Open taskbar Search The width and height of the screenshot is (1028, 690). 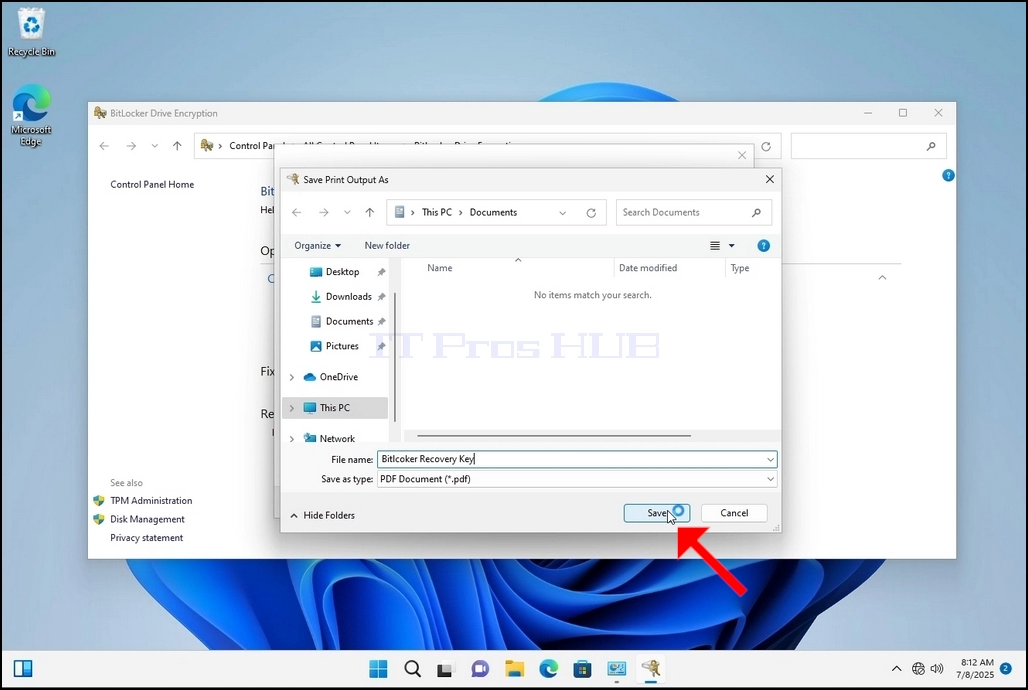click(x=412, y=669)
